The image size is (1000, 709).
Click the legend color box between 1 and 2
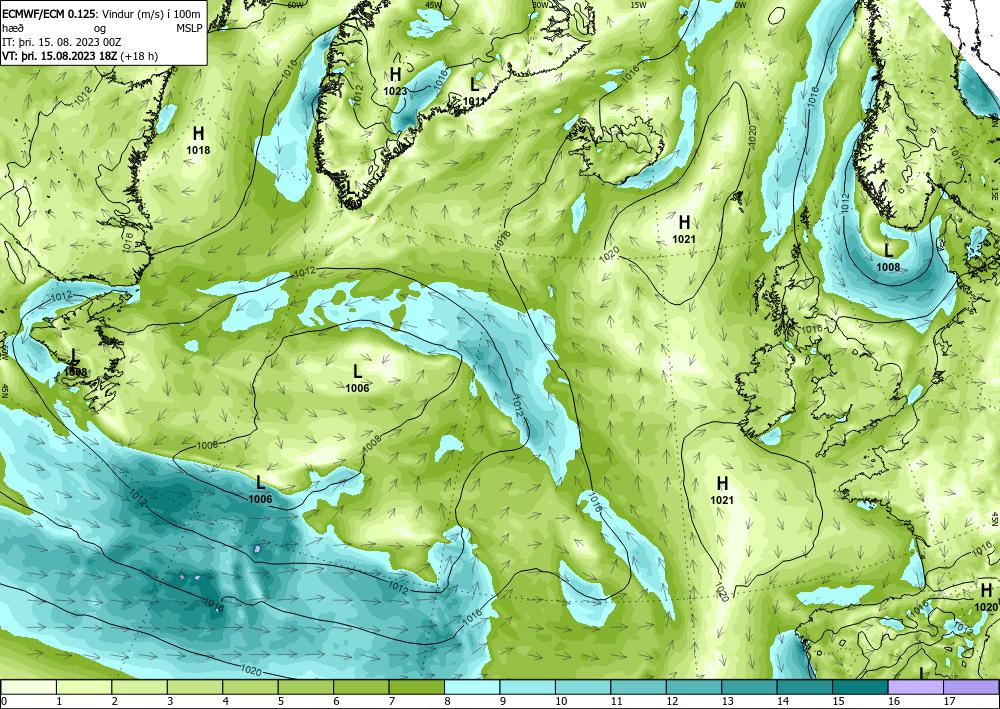tap(84, 687)
